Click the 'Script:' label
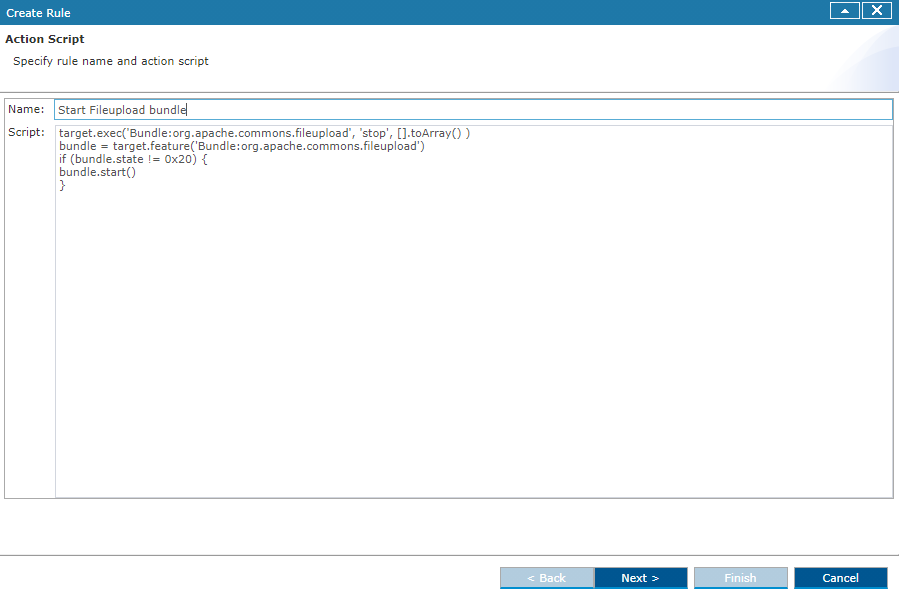Viewport: 899px width, 600px height. point(26,132)
